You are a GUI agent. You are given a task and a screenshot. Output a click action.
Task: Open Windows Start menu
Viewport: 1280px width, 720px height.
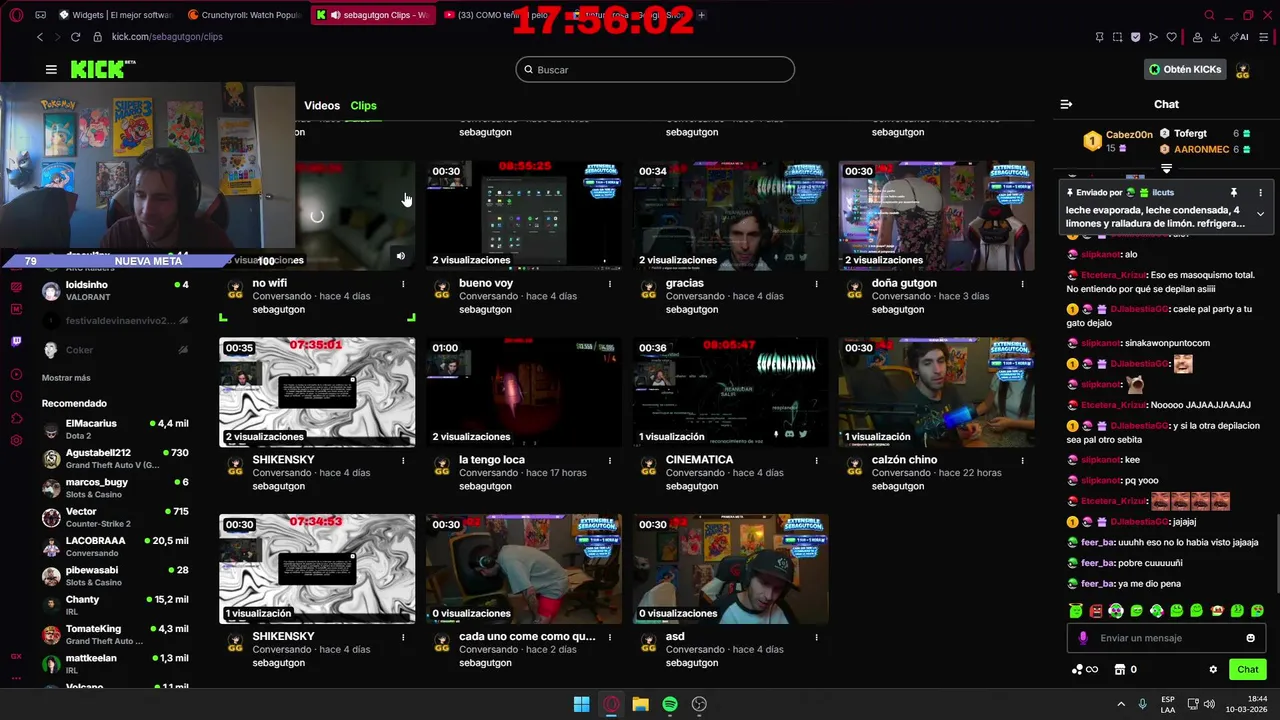click(x=581, y=704)
